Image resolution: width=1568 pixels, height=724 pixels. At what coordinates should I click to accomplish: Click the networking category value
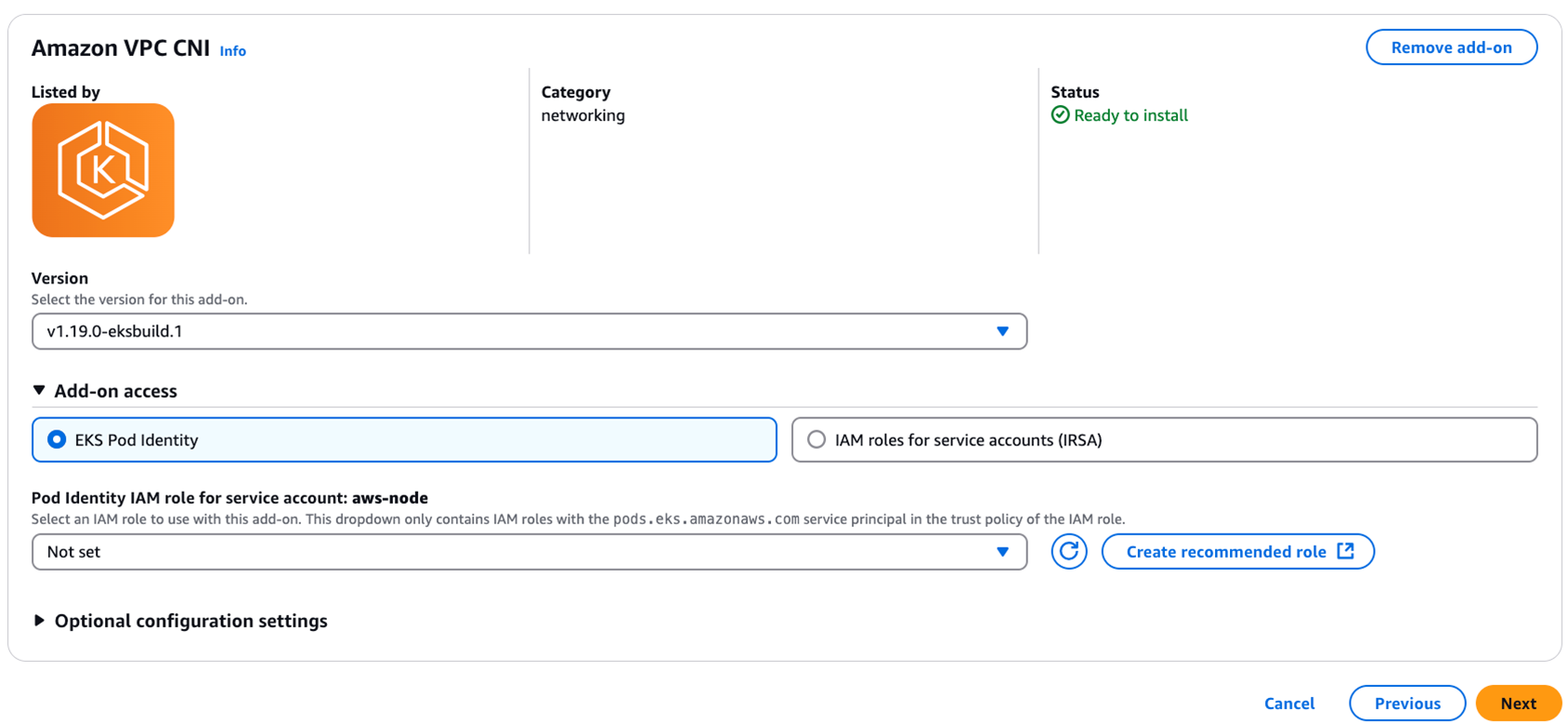[x=582, y=115]
